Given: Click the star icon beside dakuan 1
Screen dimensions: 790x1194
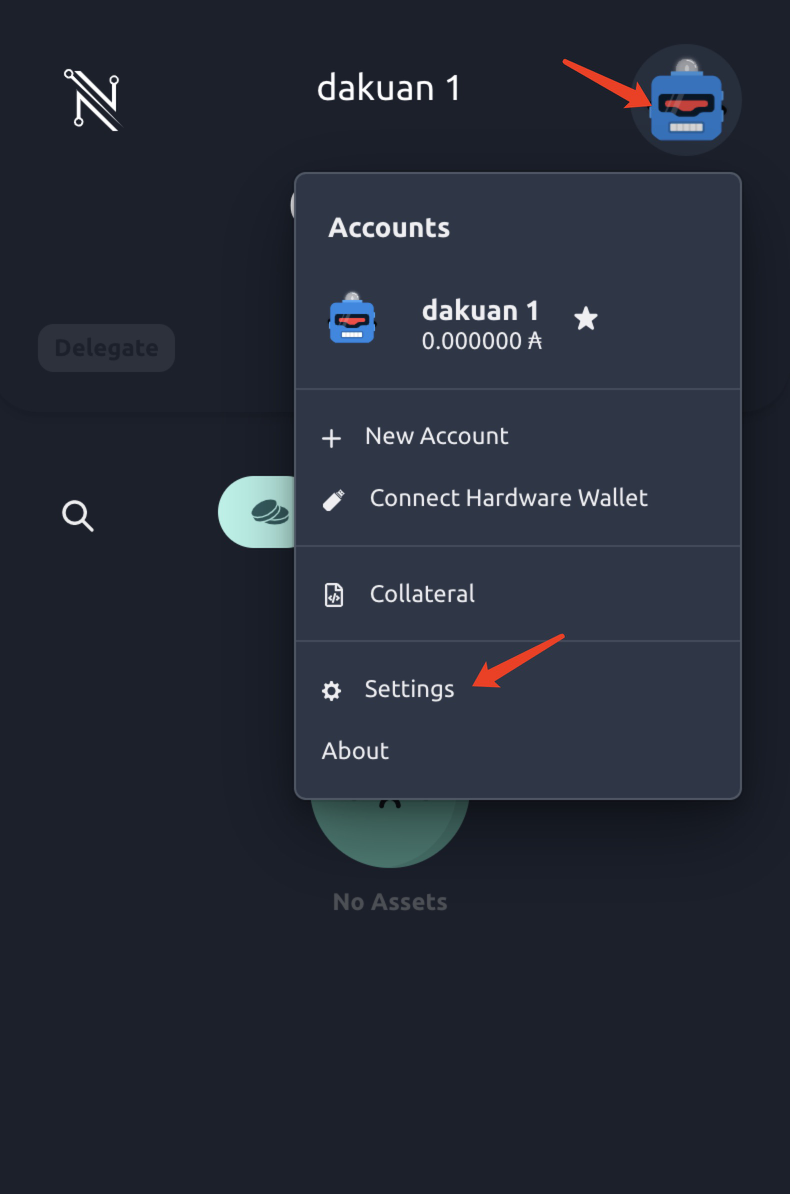Looking at the screenshot, I should click(586, 319).
